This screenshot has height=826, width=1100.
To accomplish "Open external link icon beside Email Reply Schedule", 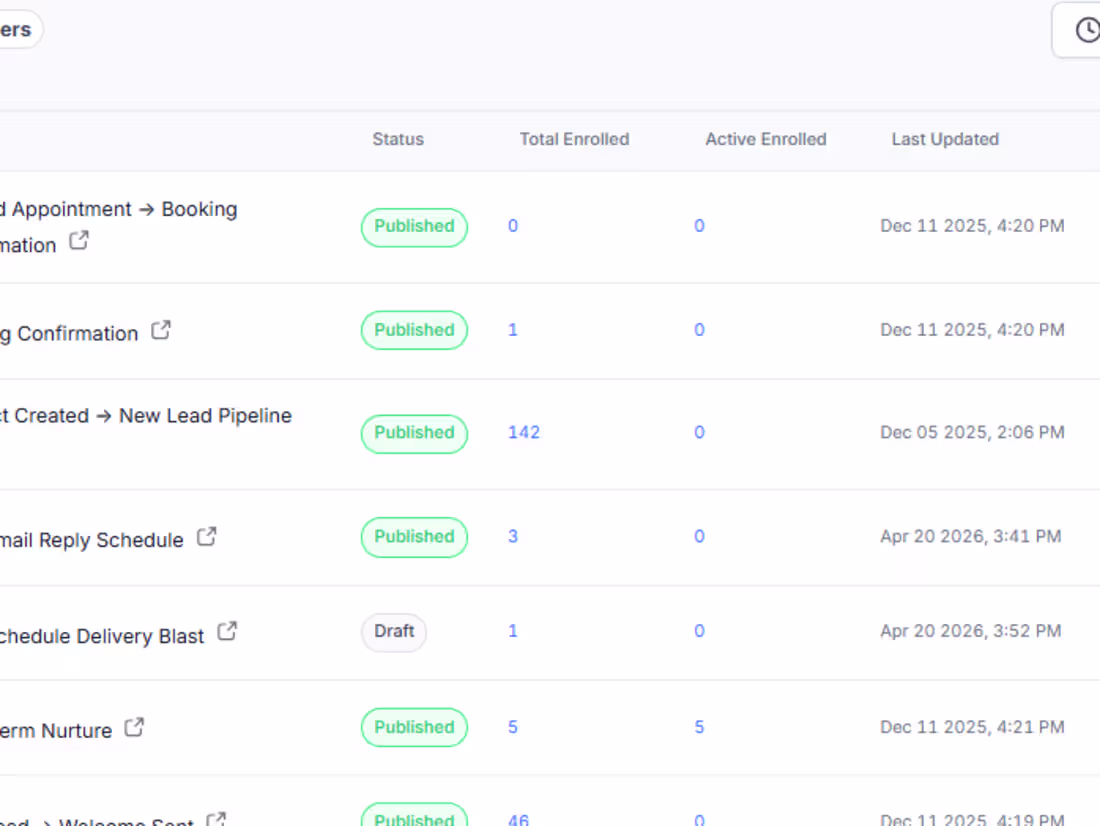I will (x=206, y=537).
